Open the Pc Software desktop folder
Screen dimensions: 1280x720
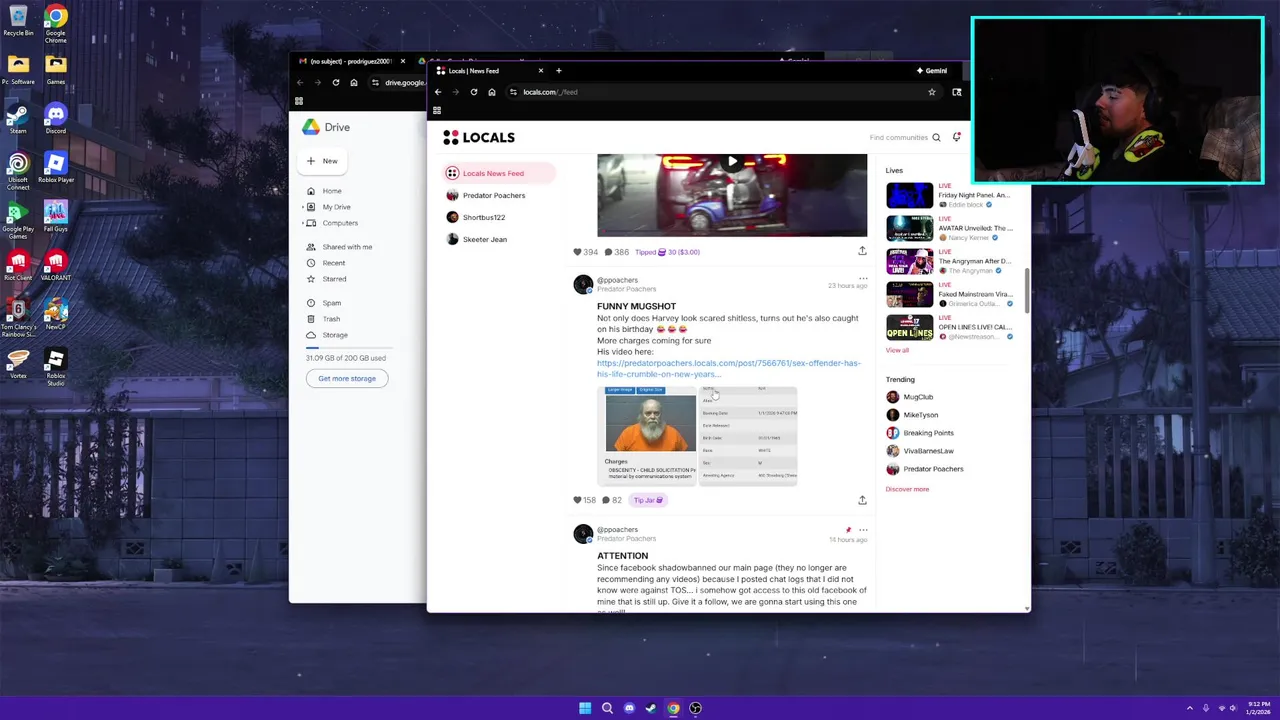(x=18, y=68)
